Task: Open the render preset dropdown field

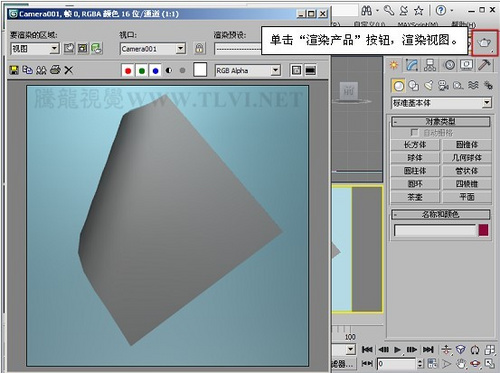Action: click(238, 49)
